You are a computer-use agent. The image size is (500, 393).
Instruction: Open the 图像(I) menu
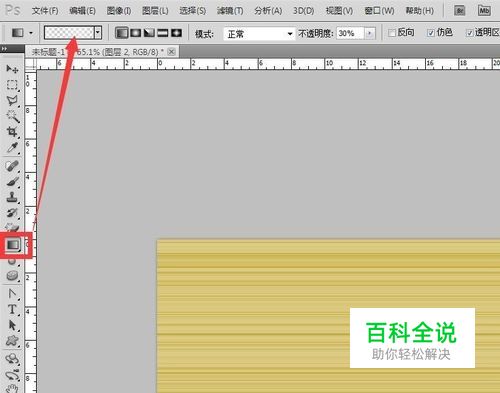point(119,11)
